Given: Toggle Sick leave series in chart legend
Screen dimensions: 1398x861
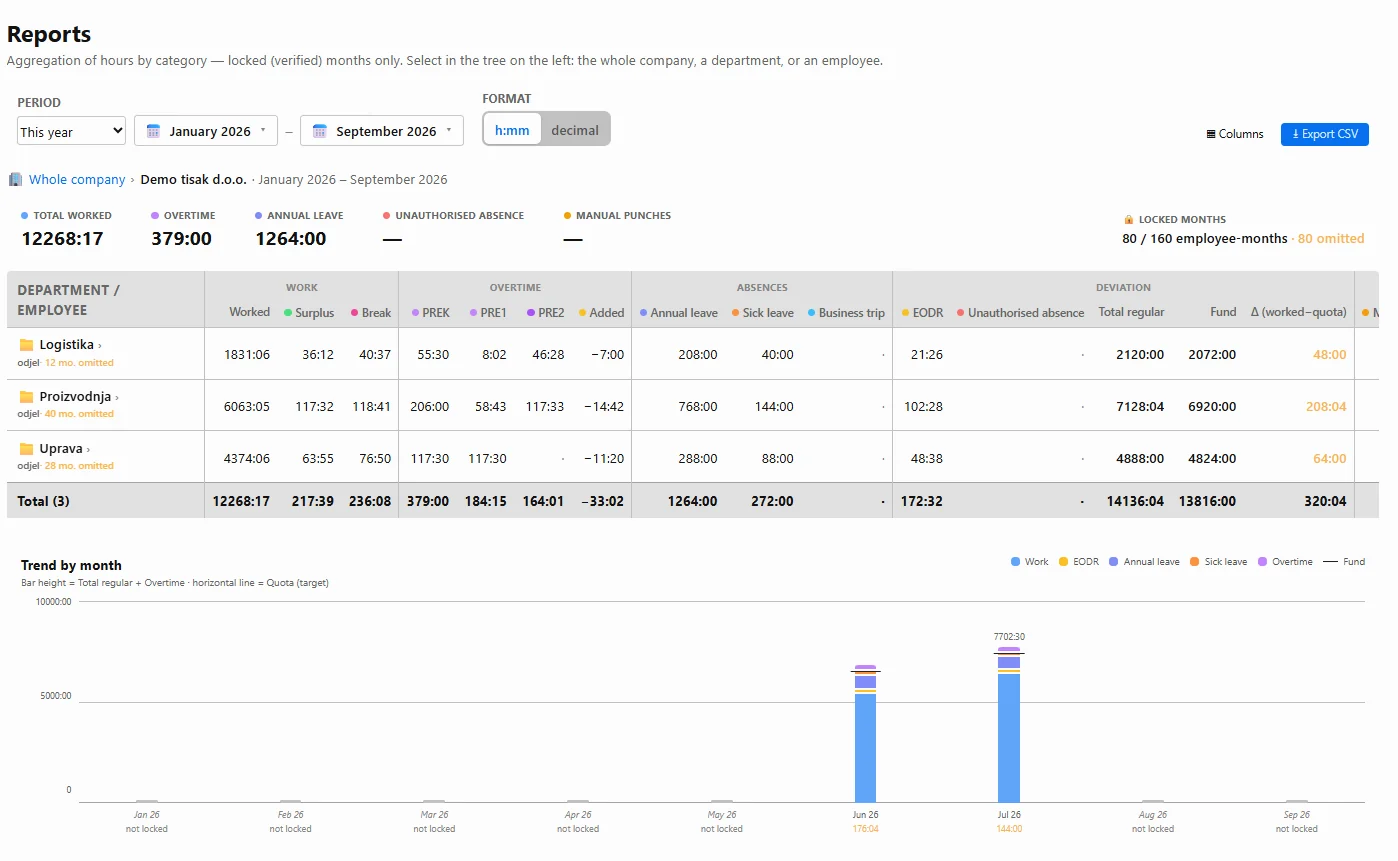Looking at the screenshot, I should pos(1219,562).
